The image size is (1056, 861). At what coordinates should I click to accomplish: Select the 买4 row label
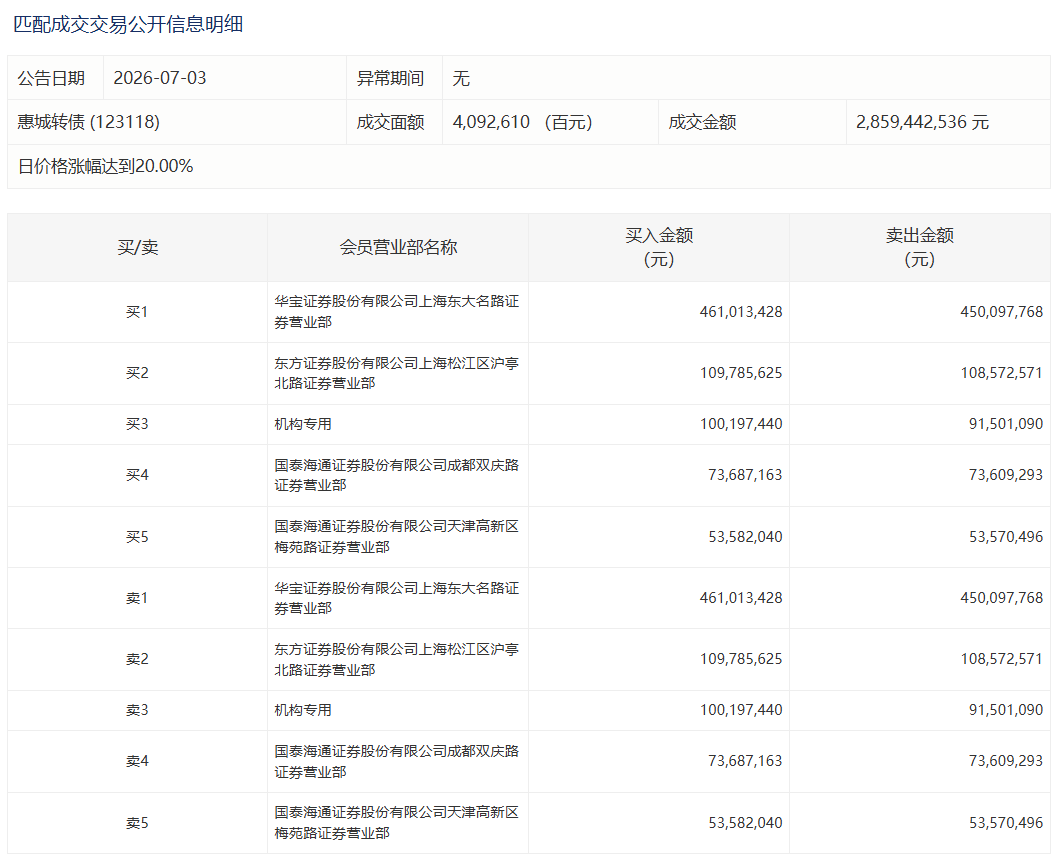tap(137, 476)
